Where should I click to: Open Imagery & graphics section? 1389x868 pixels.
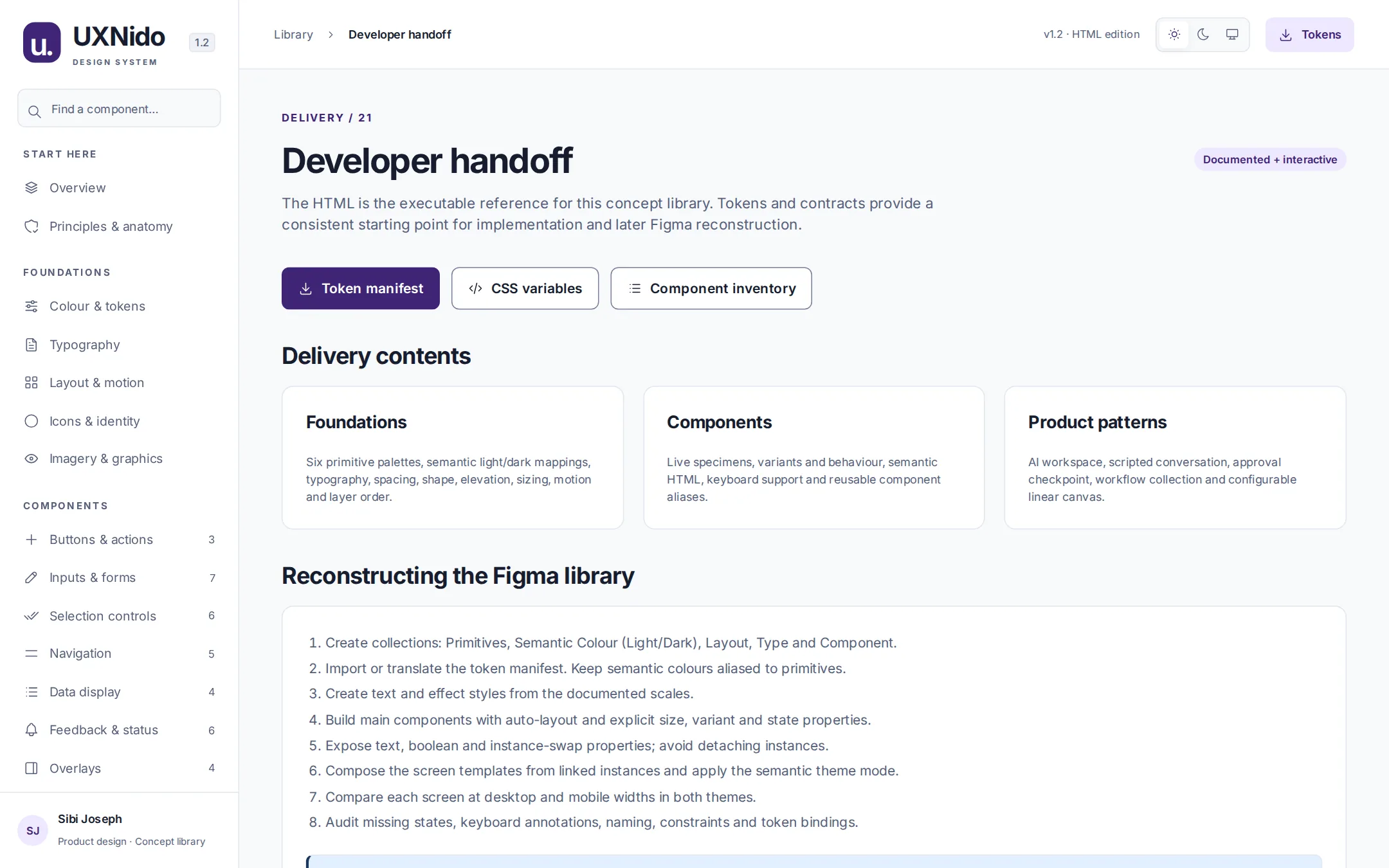pyautogui.click(x=119, y=458)
